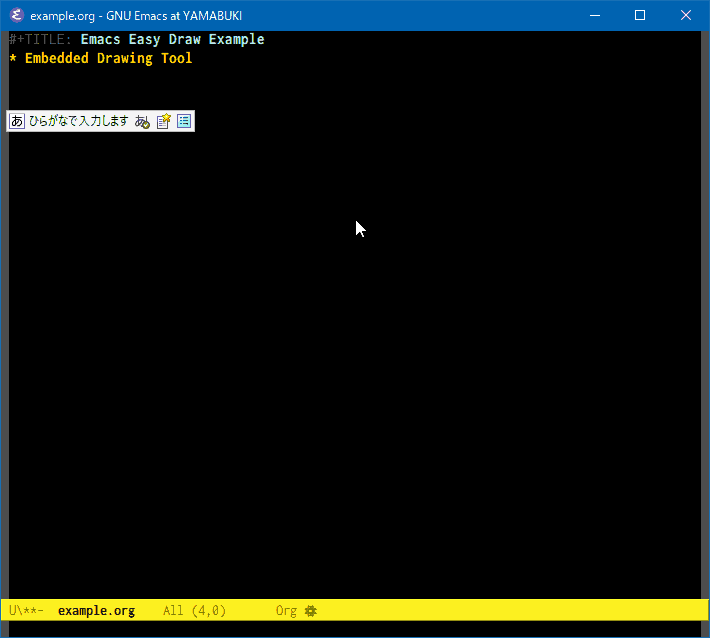Open the IME dictionary tool icon
Screen dimensions: 710x638
(x=163, y=121)
